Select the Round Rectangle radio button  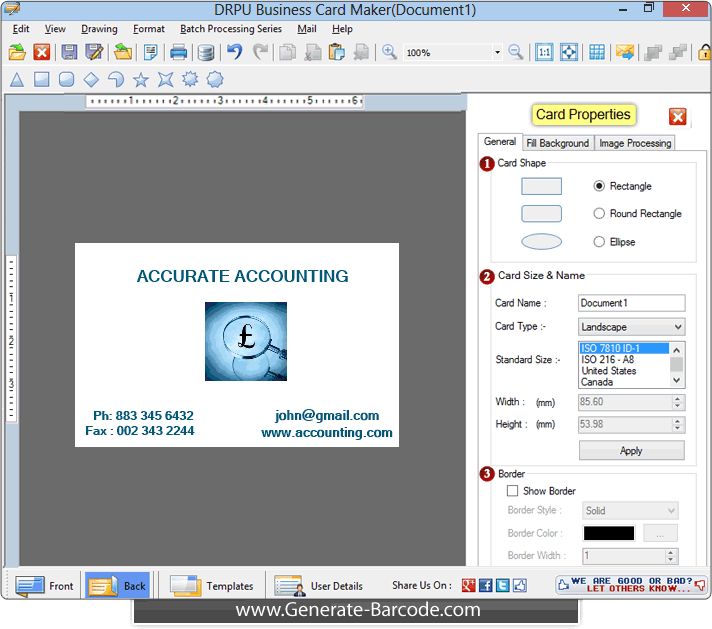(599, 213)
